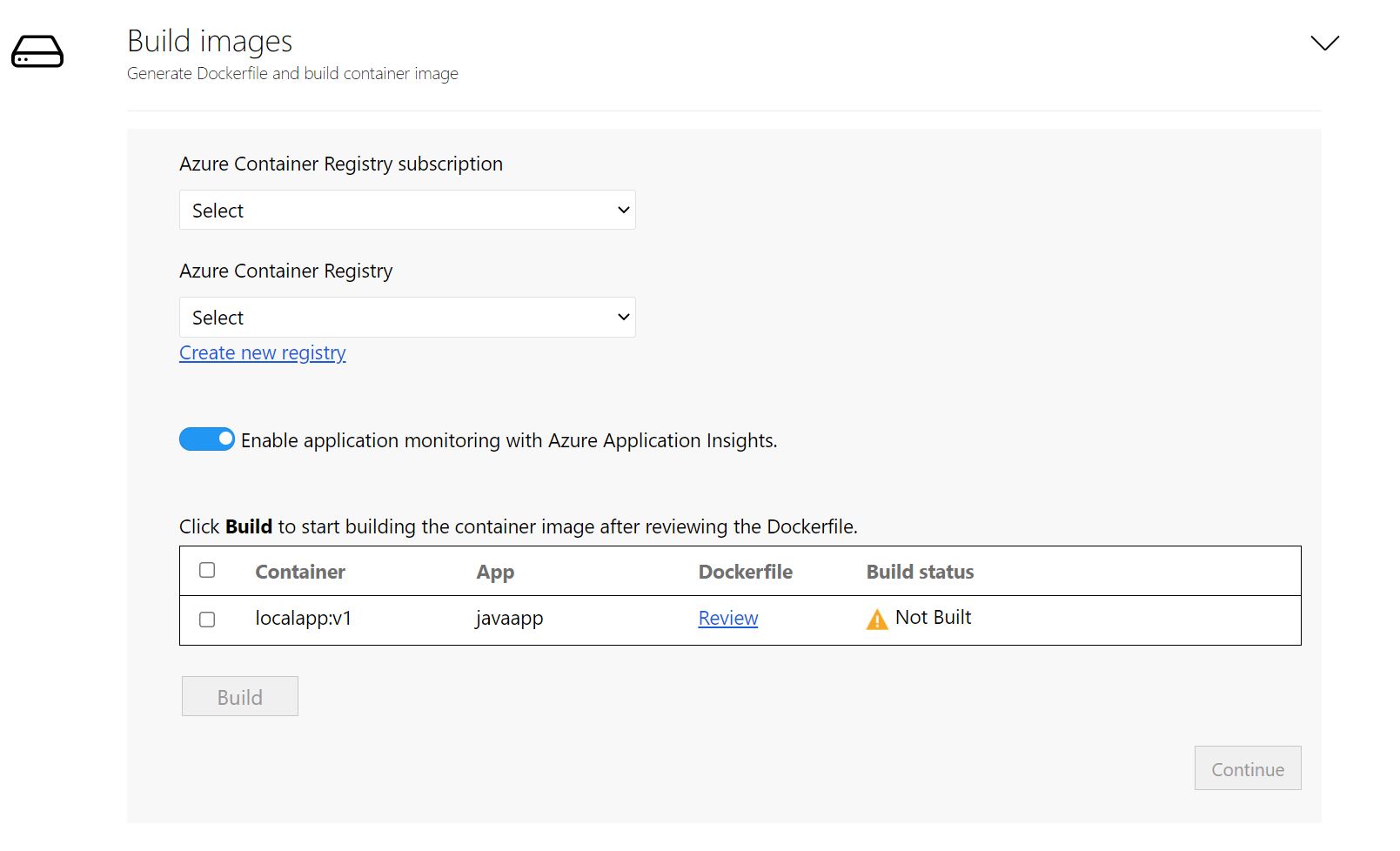This screenshot has height=851, width=1400.
Task: Check the header checkbox to select all containers
Action: 207,570
